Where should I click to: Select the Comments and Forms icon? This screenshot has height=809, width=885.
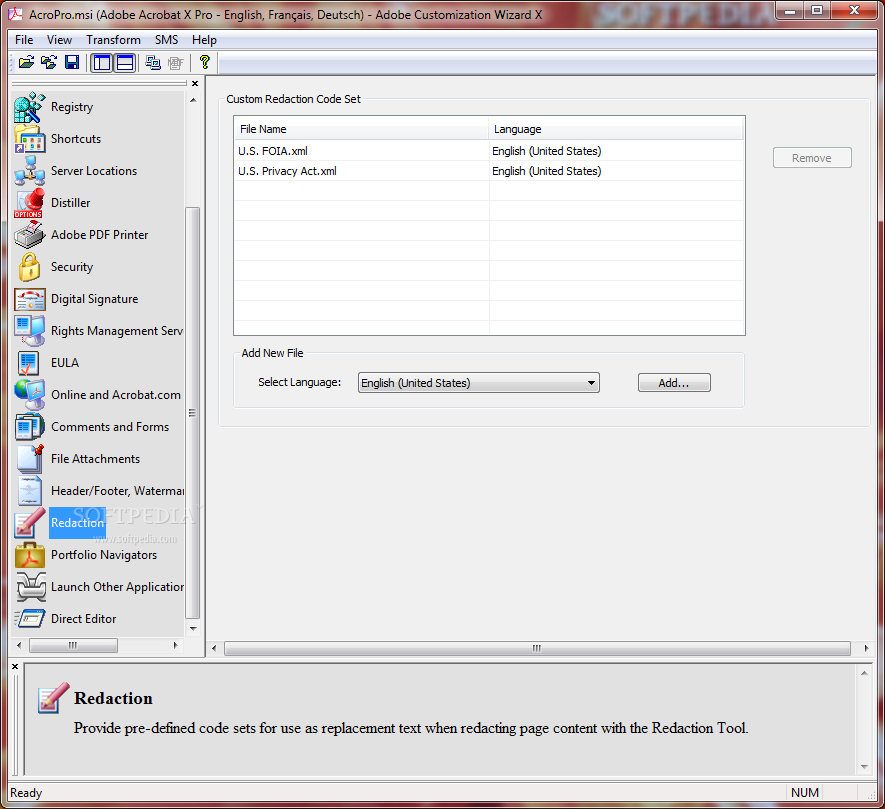(x=29, y=427)
